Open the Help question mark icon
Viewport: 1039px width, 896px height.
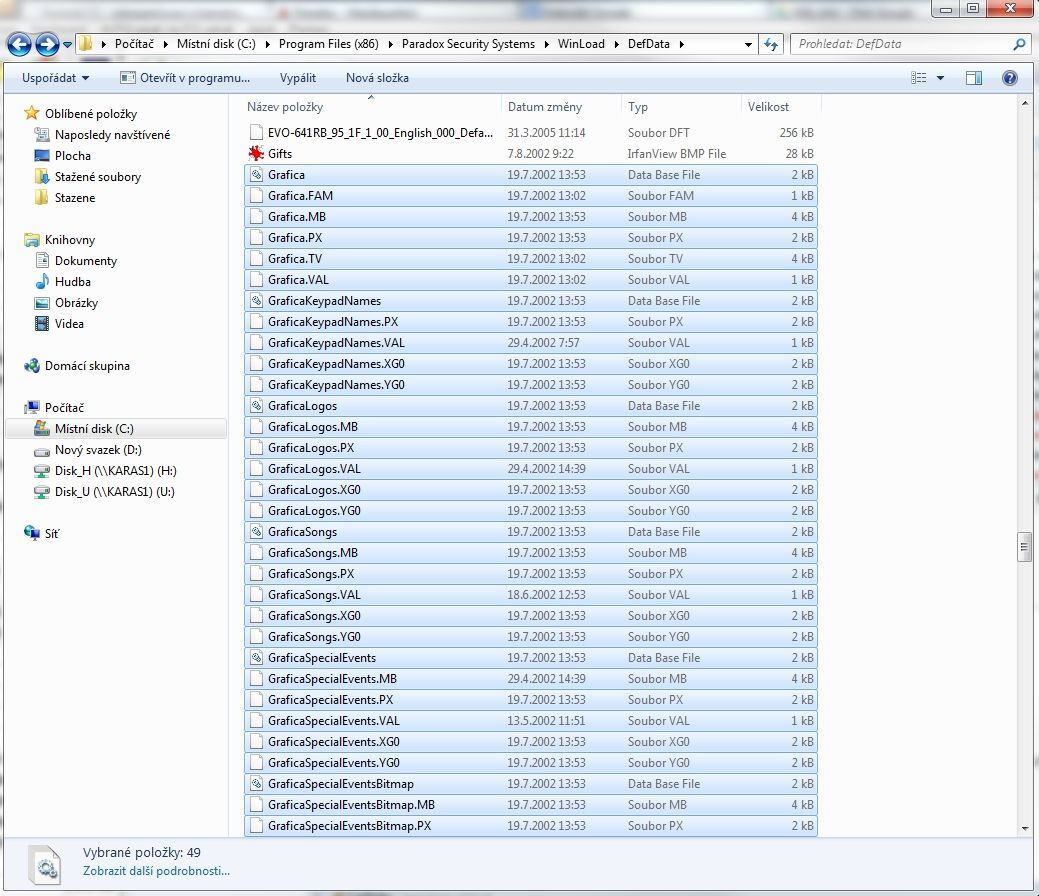coord(1009,78)
